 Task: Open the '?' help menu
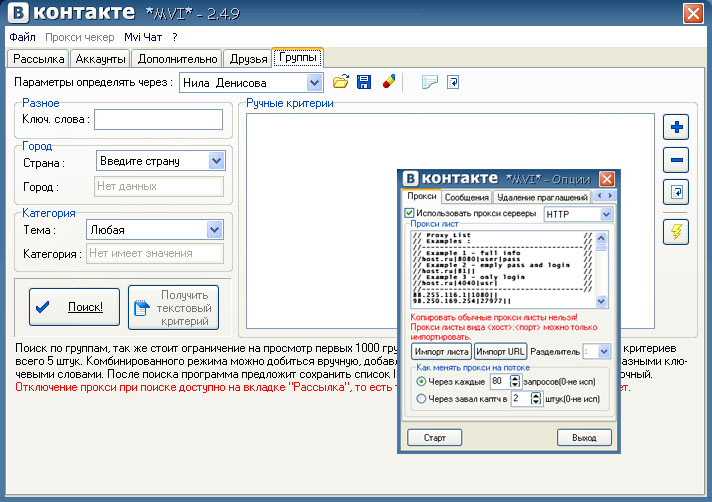175,37
